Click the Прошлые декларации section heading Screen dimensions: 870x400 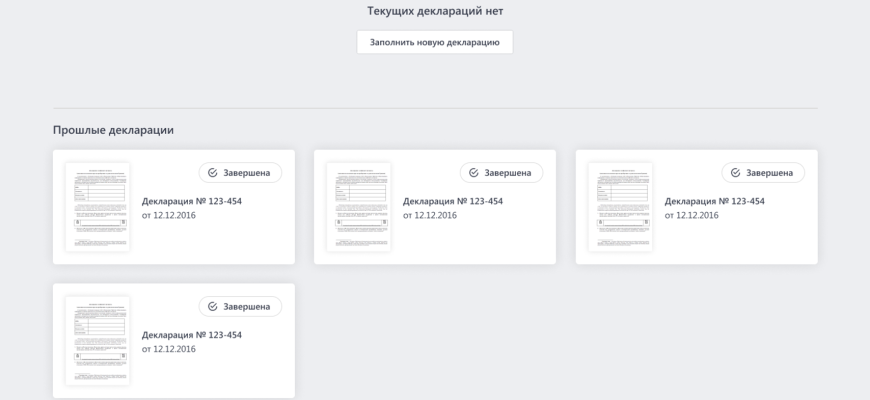113,131
